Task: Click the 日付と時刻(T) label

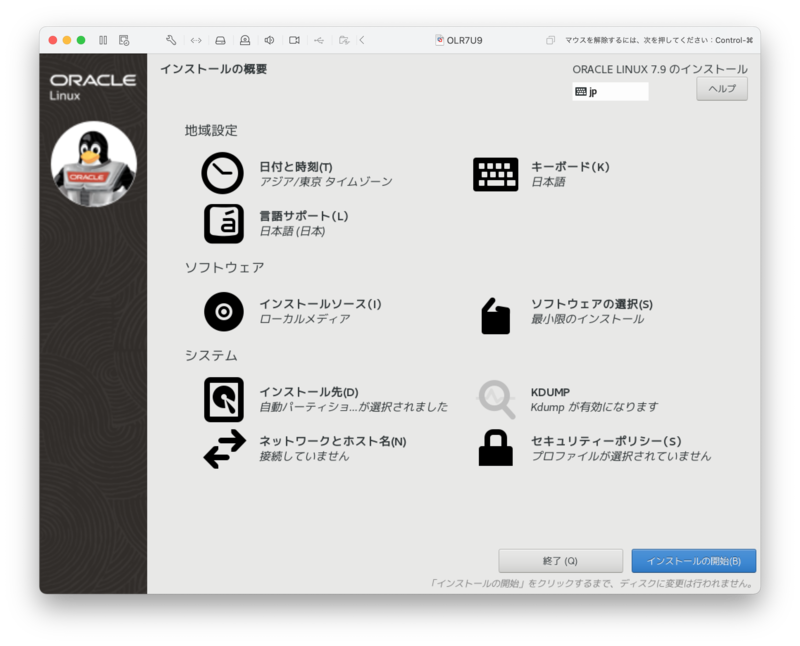Action: pos(296,167)
